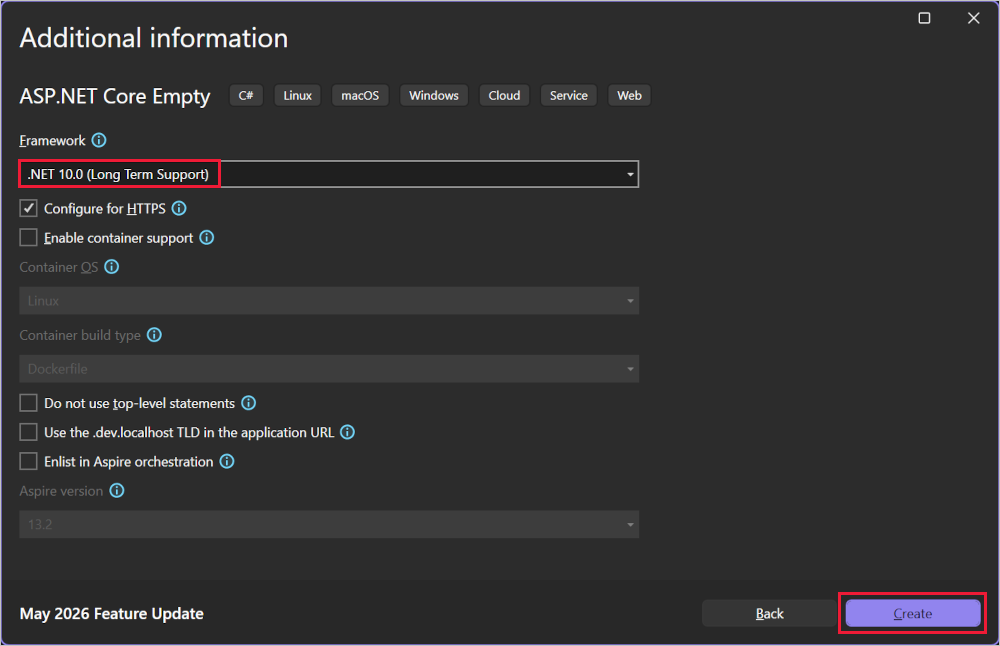This screenshot has width=1000, height=646.
Task: Click the C# tag
Action: coord(246,95)
